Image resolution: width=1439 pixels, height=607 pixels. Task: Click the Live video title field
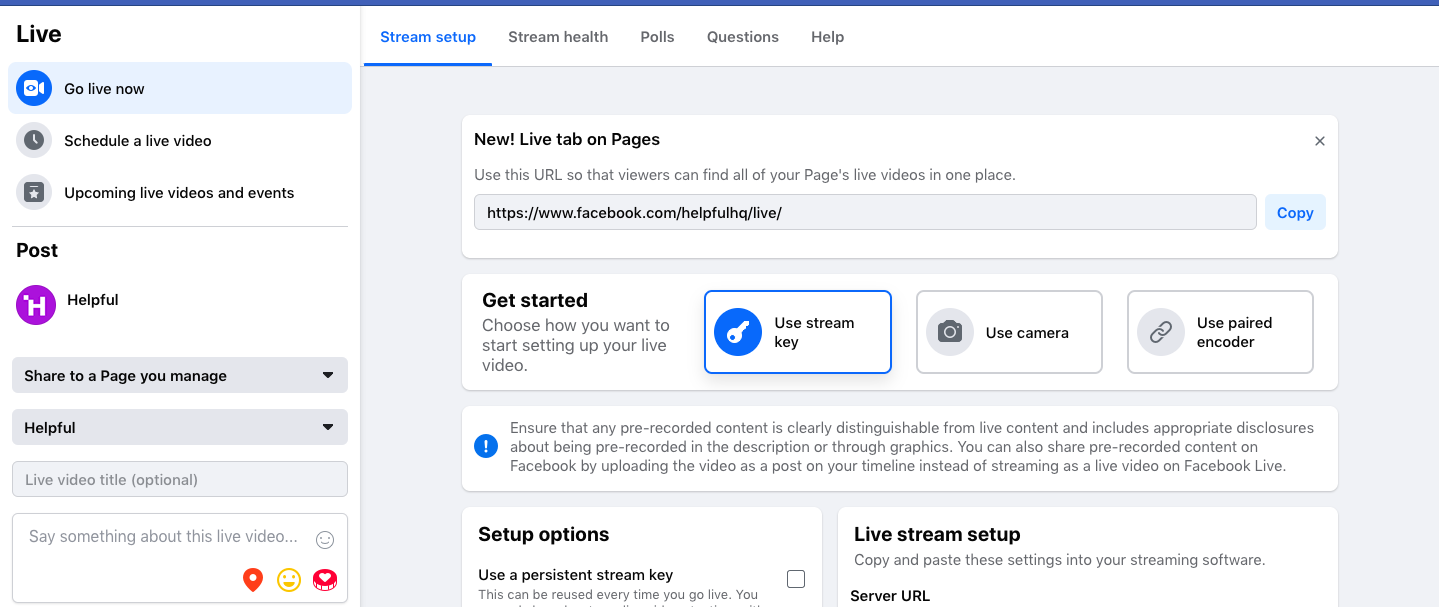180,479
